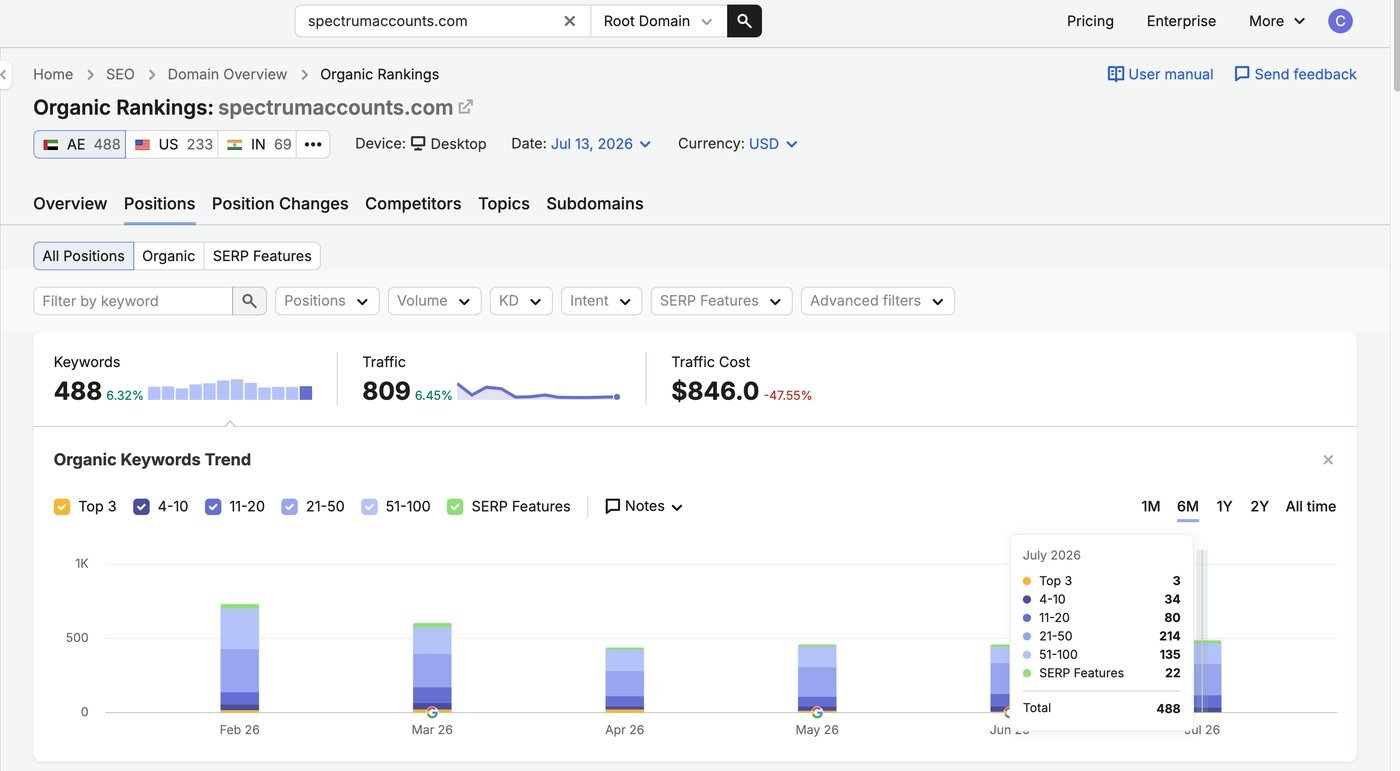Click the Keywords mini bar chart

click(230, 390)
